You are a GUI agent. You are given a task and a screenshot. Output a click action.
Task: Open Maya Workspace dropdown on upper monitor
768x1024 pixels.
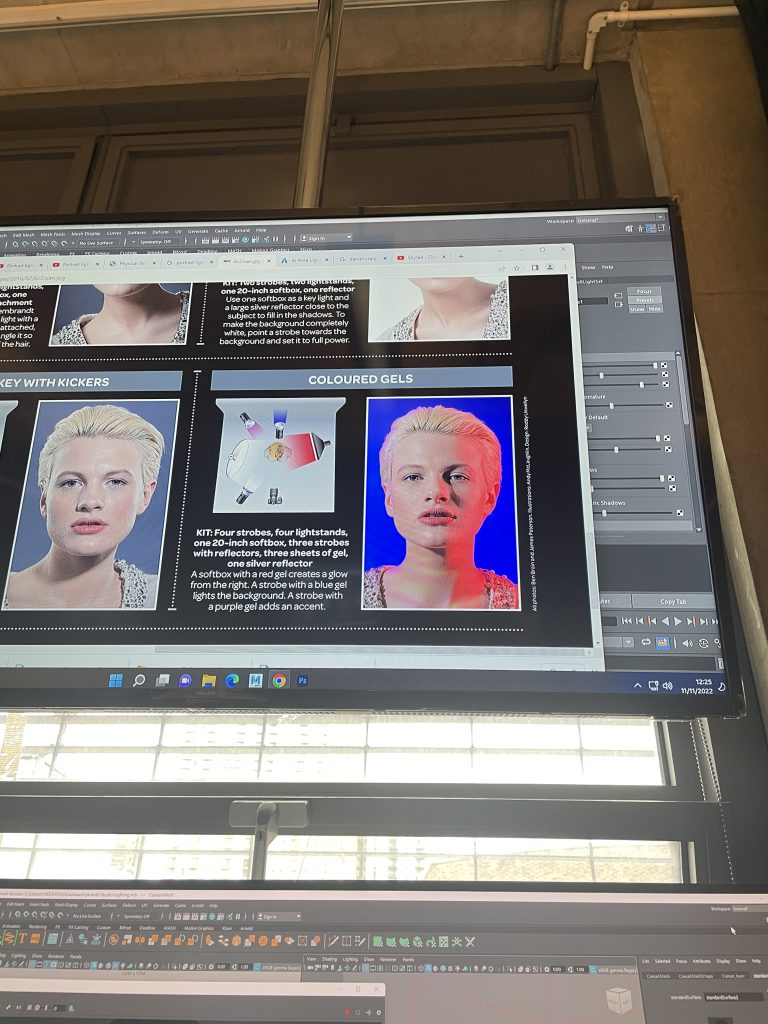click(x=620, y=220)
